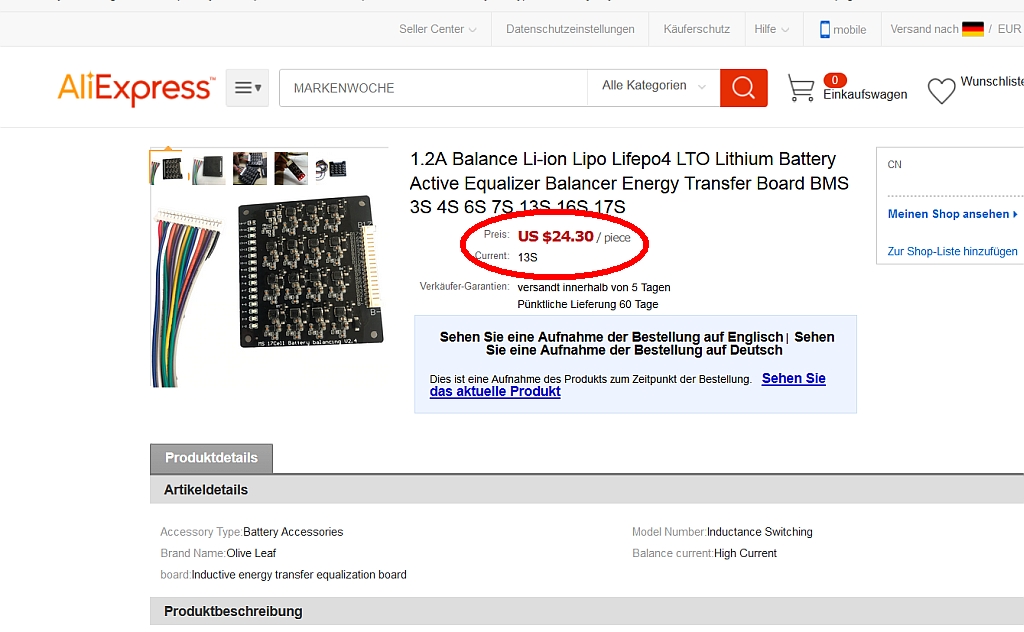This screenshot has width=1024, height=632.
Task: Click the German flag icon
Action: [x=972, y=29]
